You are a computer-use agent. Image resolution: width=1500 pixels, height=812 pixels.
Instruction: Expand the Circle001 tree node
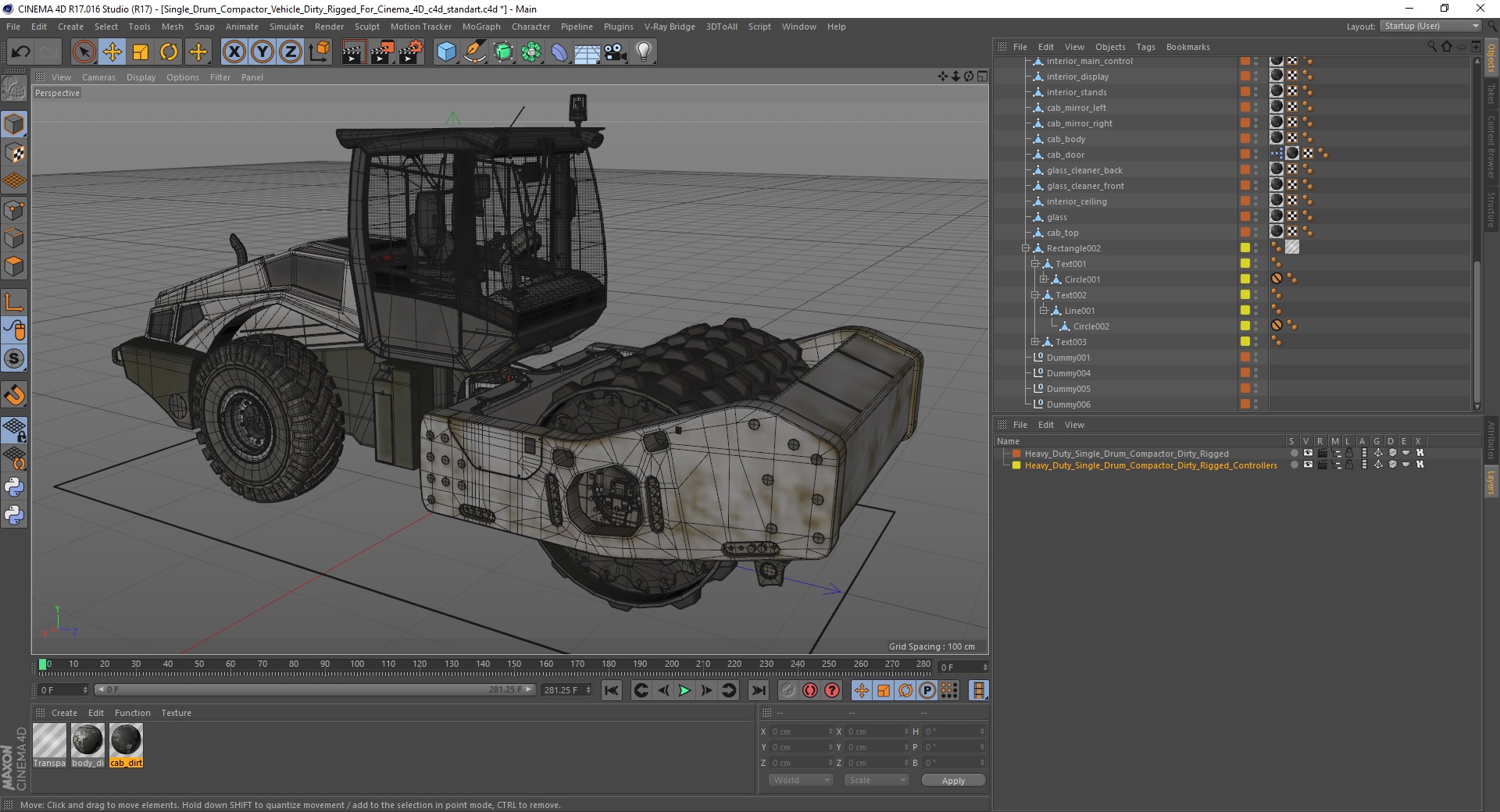[1043, 280]
